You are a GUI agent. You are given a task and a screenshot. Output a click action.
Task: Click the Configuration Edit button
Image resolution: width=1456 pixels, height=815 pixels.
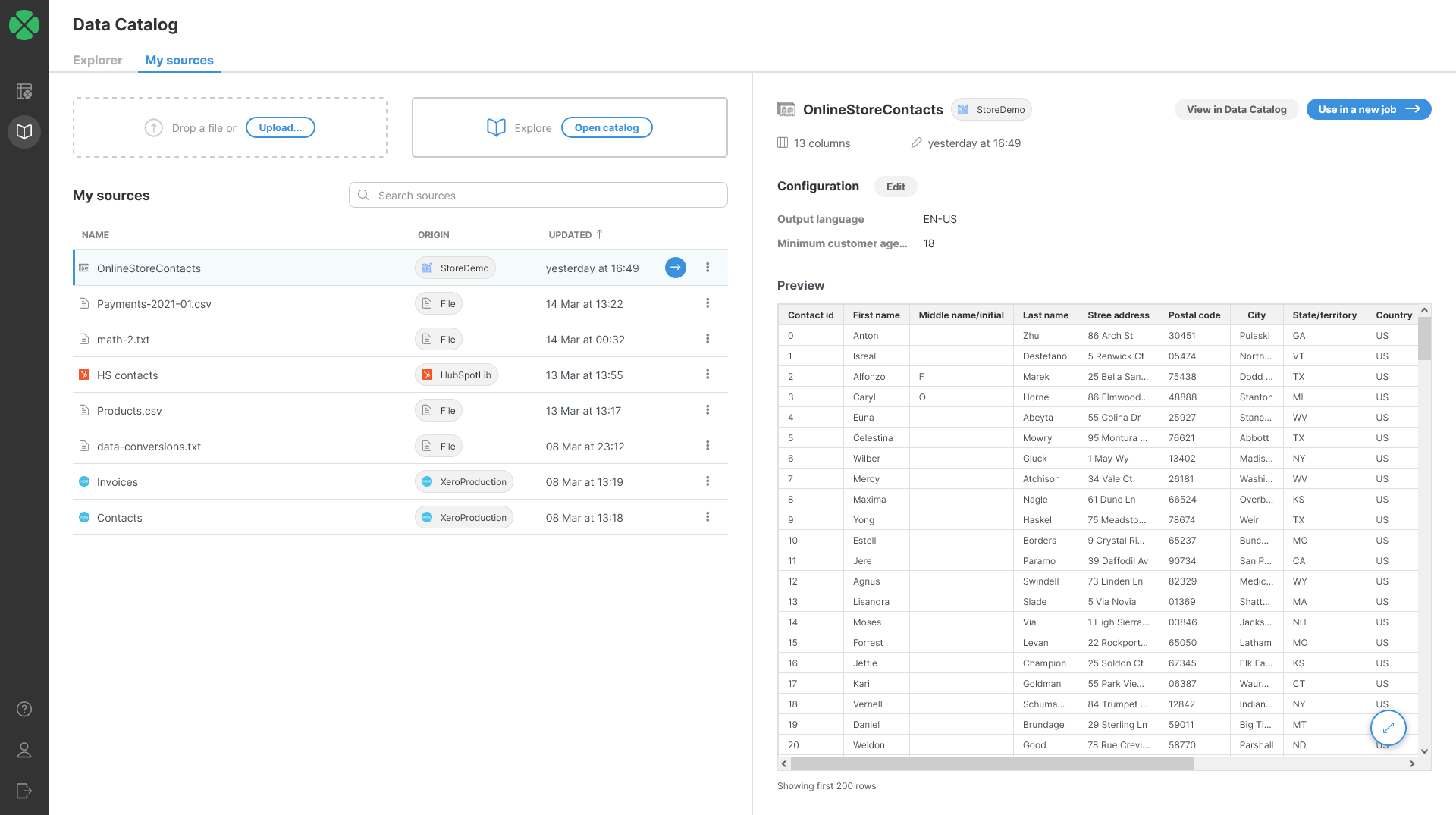pyautogui.click(x=896, y=187)
